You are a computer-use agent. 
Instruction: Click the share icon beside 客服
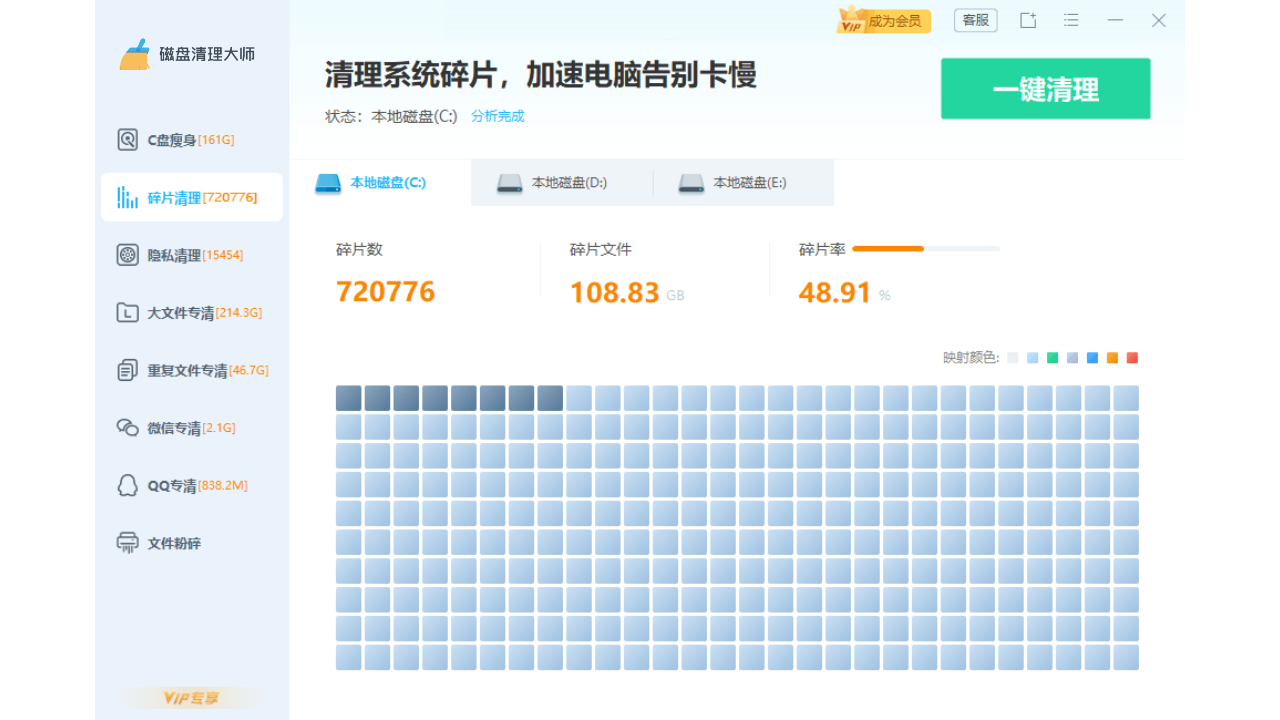pyautogui.click(x=1028, y=20)
